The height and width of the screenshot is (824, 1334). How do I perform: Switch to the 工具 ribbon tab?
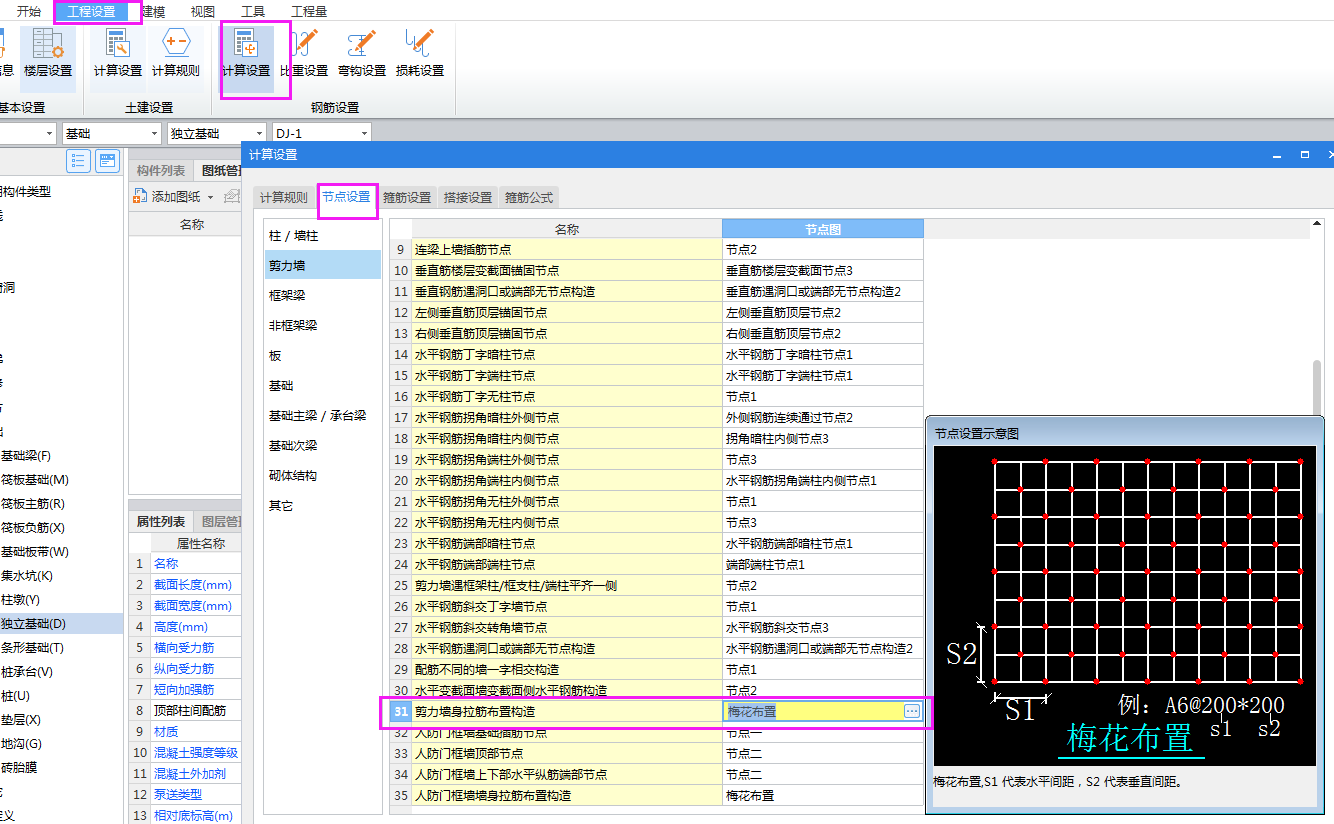tap(253, 12)
